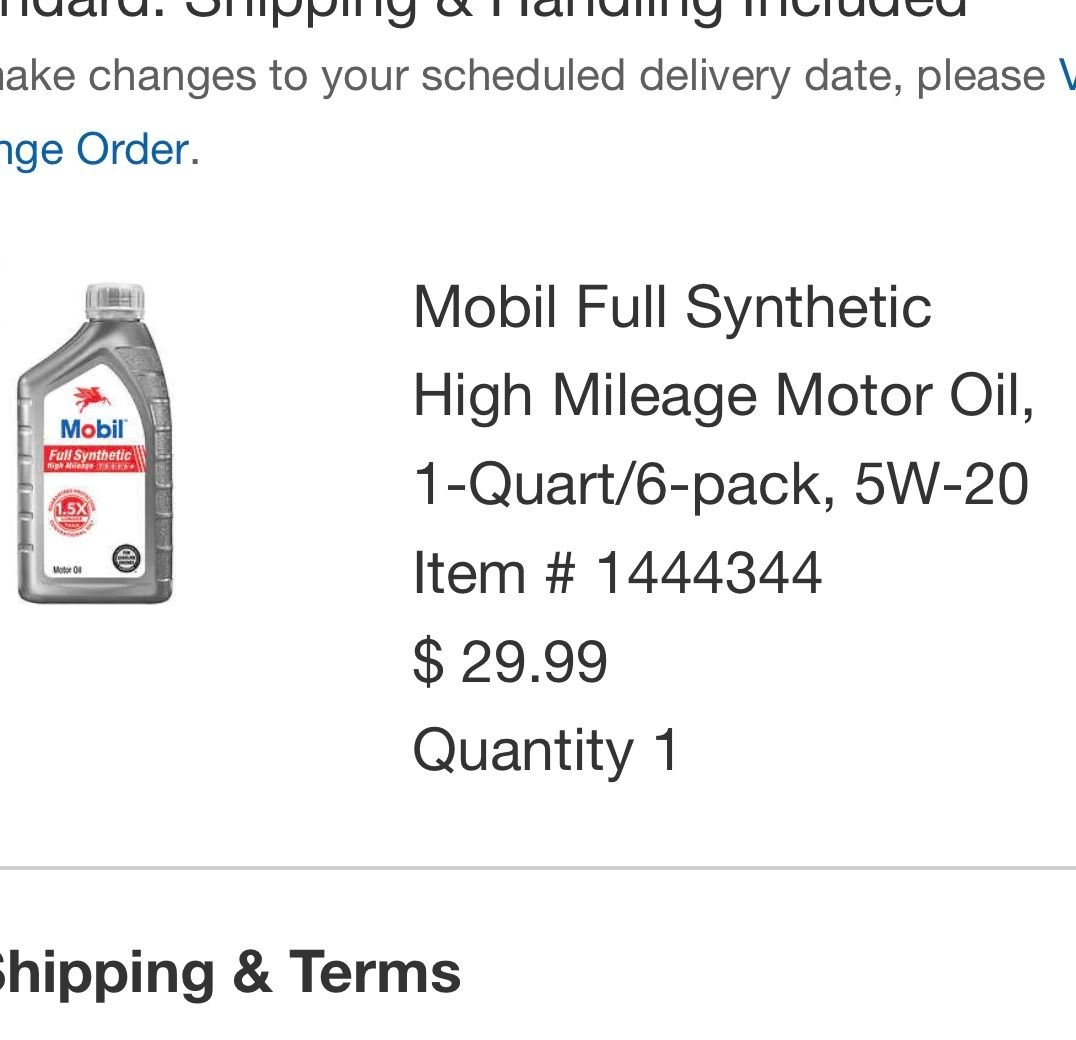The width and height of the screenshot is (1076, 1040).
Task: Click Item # 1444344
Action: pyautogui.click(x=615, y=573)
